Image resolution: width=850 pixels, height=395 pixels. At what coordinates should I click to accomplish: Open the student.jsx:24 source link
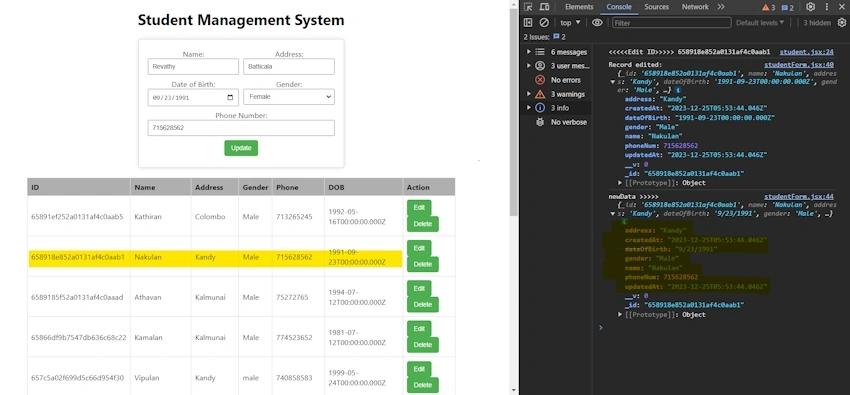pyautogui.click(x=806, y=52)
